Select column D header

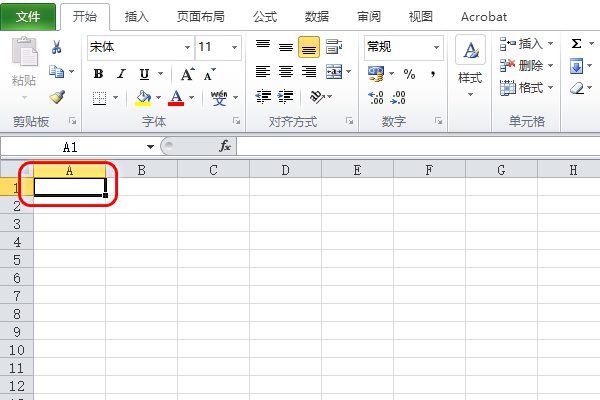click(285, 170)
